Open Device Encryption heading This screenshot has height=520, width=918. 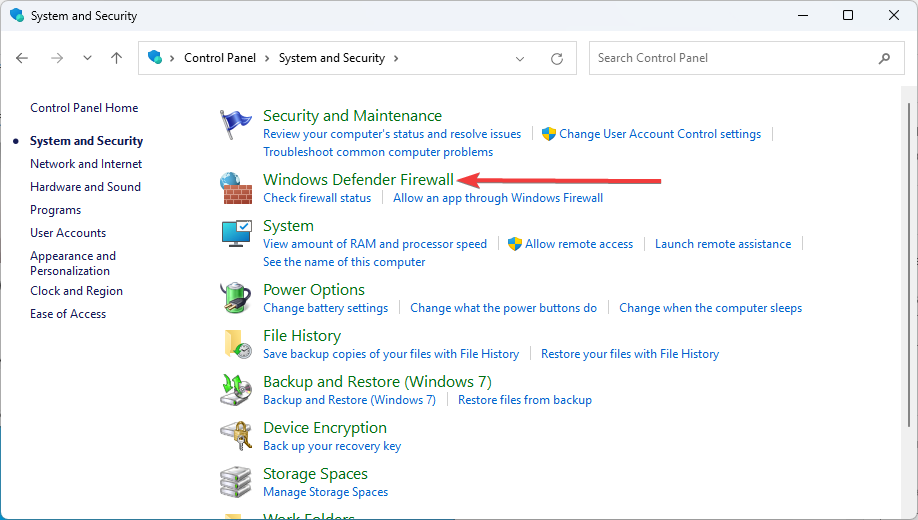325,427
